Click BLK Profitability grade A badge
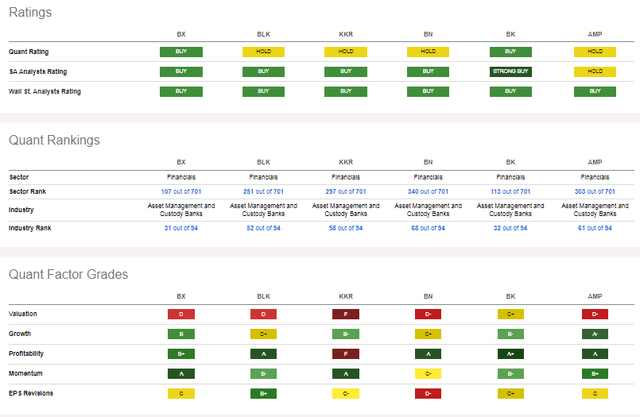This screenshot has width=640, height=417. (x=263, y=354)
